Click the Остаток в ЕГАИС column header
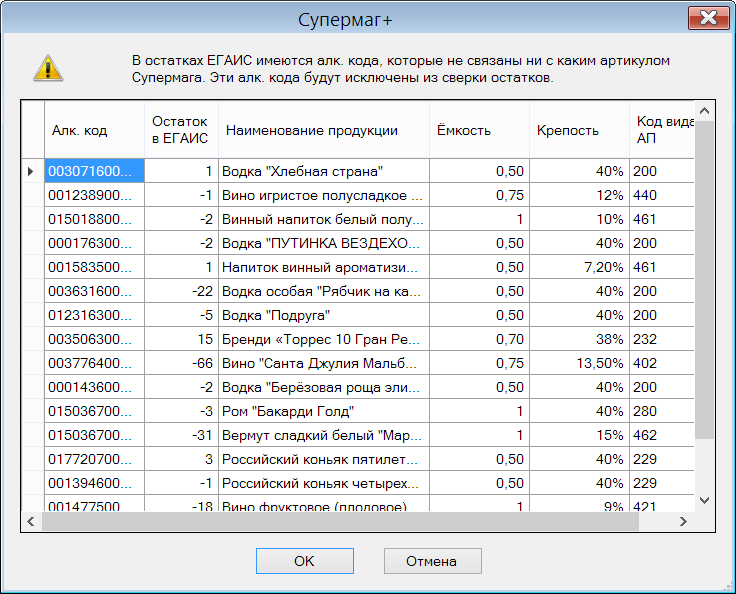736x594 pixels. click(181, 130)
